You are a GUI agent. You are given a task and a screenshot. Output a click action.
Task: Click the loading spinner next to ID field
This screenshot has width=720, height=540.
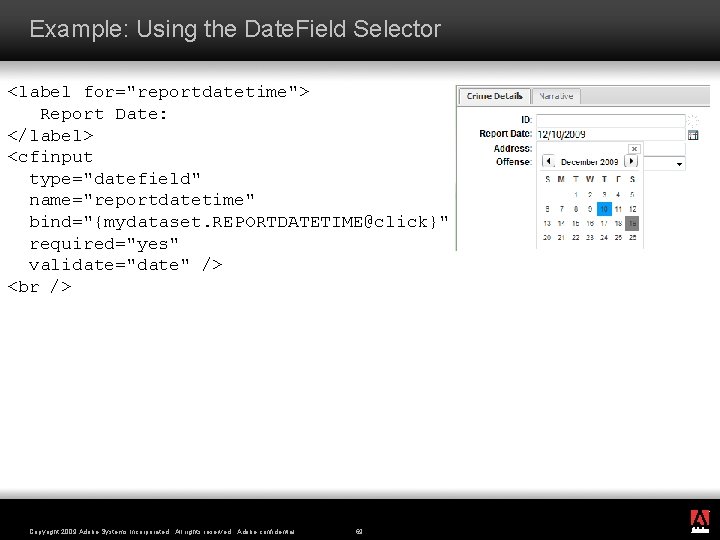(x=692, y=120)
